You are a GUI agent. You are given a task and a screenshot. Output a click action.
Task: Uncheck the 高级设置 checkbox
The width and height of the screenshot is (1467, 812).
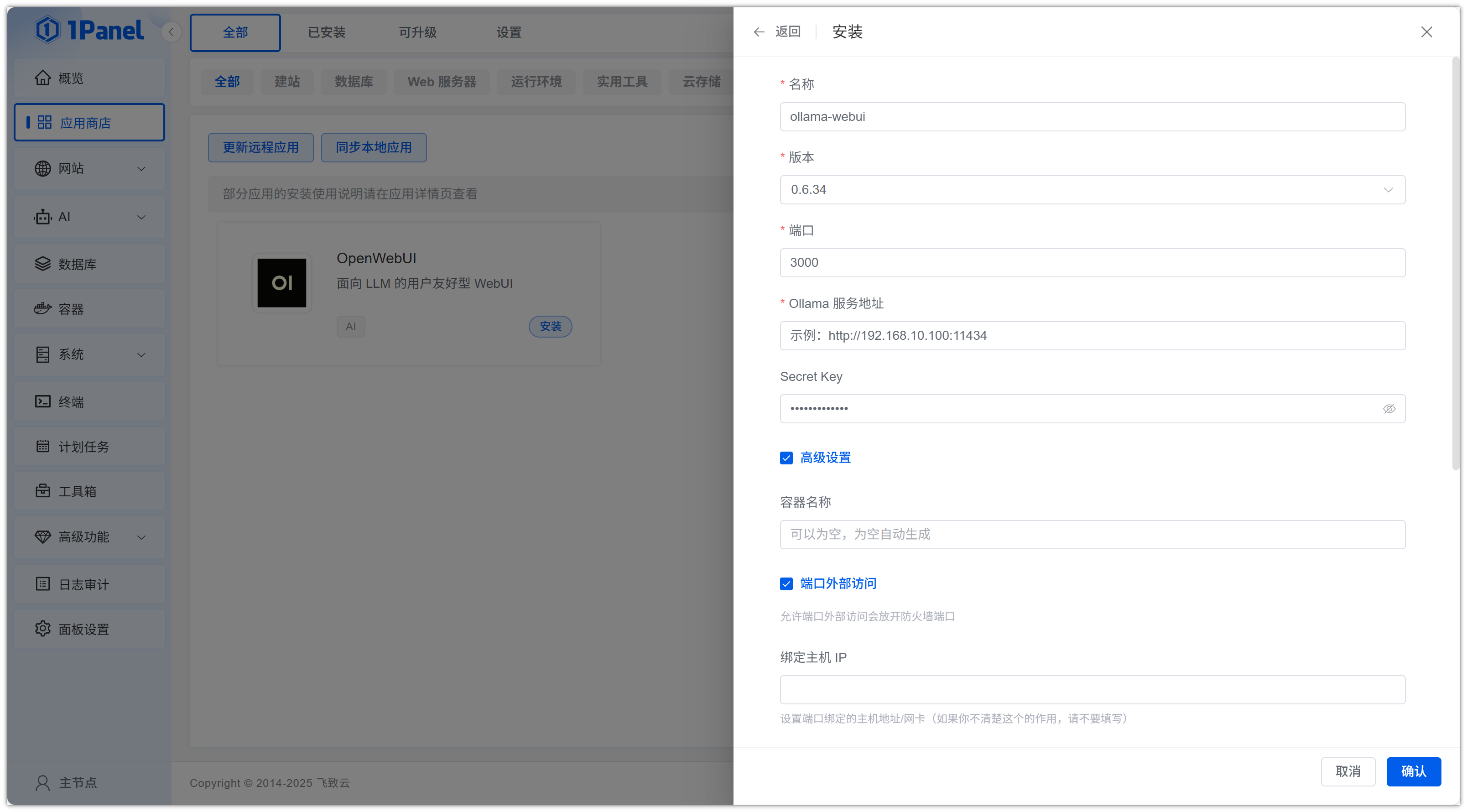click(x=786, y=458)
